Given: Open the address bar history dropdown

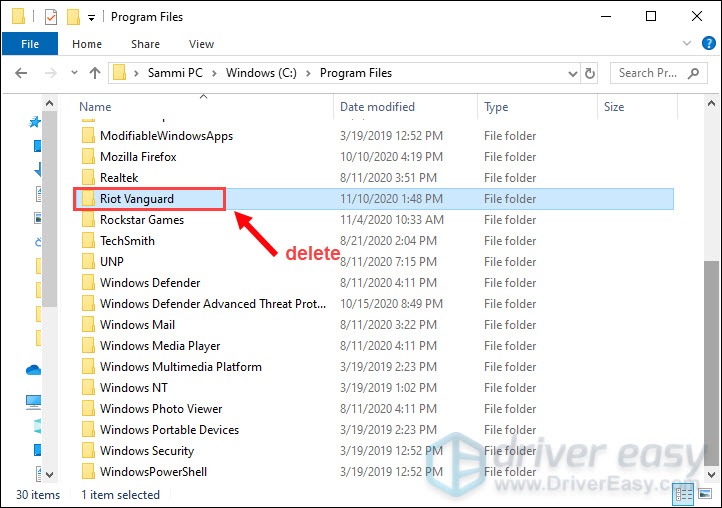Looking at the screenshot, I should point(572,73).
